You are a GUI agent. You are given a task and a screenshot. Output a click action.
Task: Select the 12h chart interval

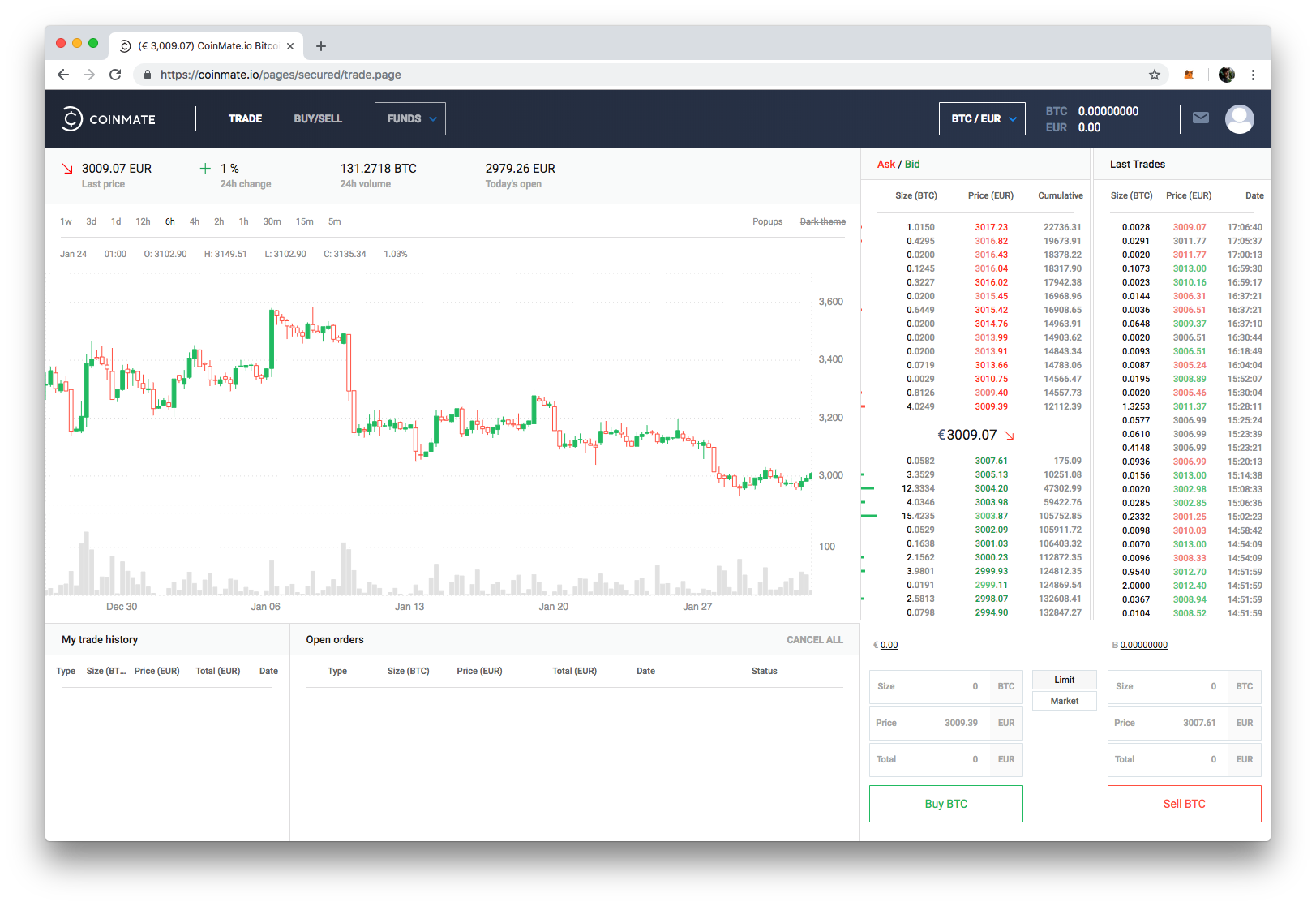143,221
